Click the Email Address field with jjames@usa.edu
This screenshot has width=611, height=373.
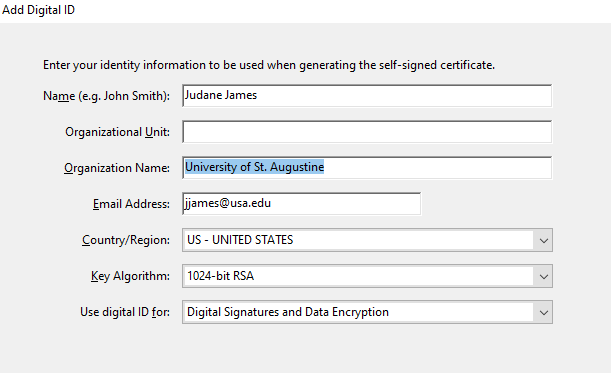click(x=302, y=203)
